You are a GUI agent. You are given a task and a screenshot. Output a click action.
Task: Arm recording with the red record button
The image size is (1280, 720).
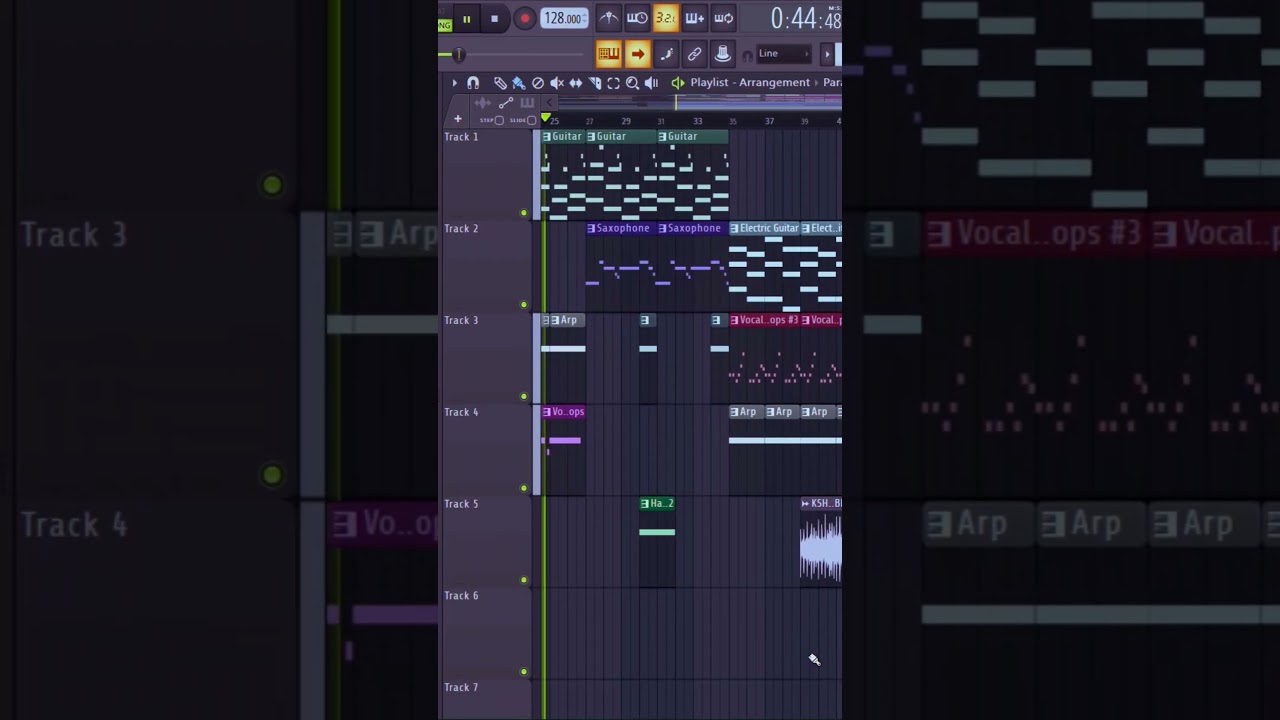click(525, 19)
